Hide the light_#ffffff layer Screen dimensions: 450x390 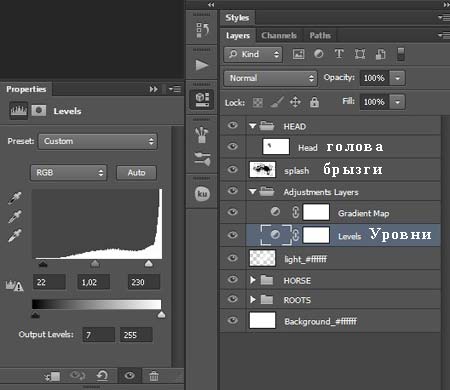point(233,258)
